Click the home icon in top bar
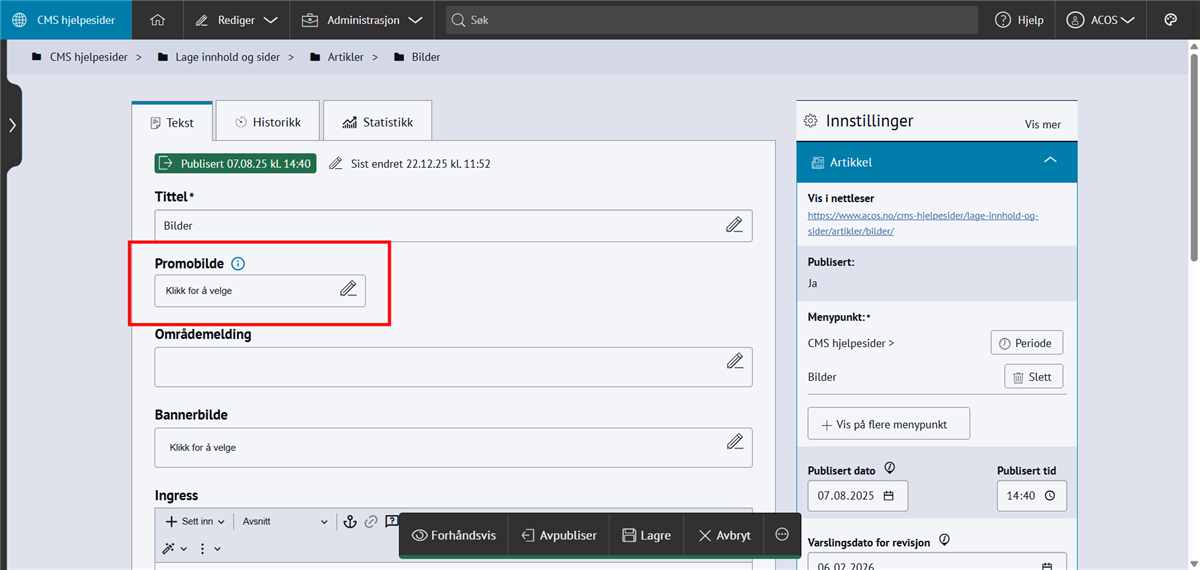1200x570 pixels. tap(157, 20)
